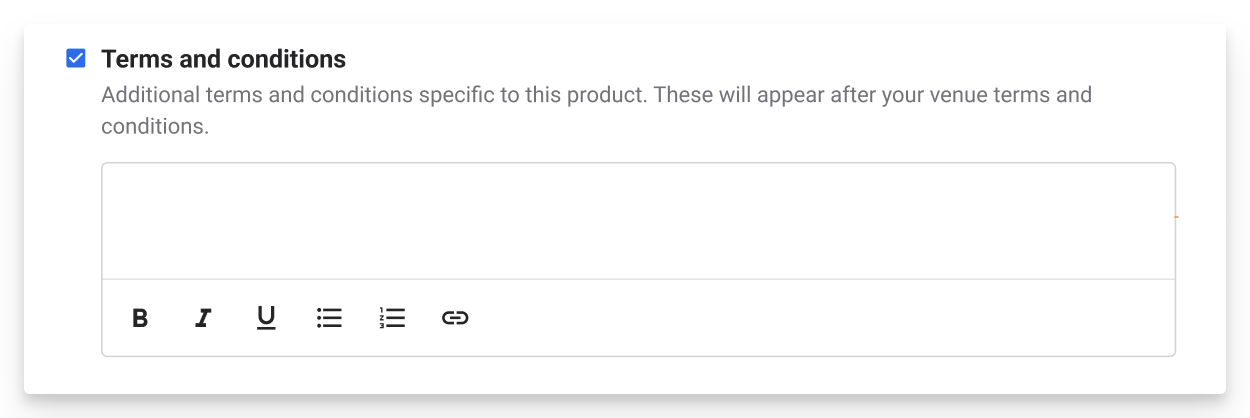Select the B button in the editor toolbar

(x=140, y=318)
